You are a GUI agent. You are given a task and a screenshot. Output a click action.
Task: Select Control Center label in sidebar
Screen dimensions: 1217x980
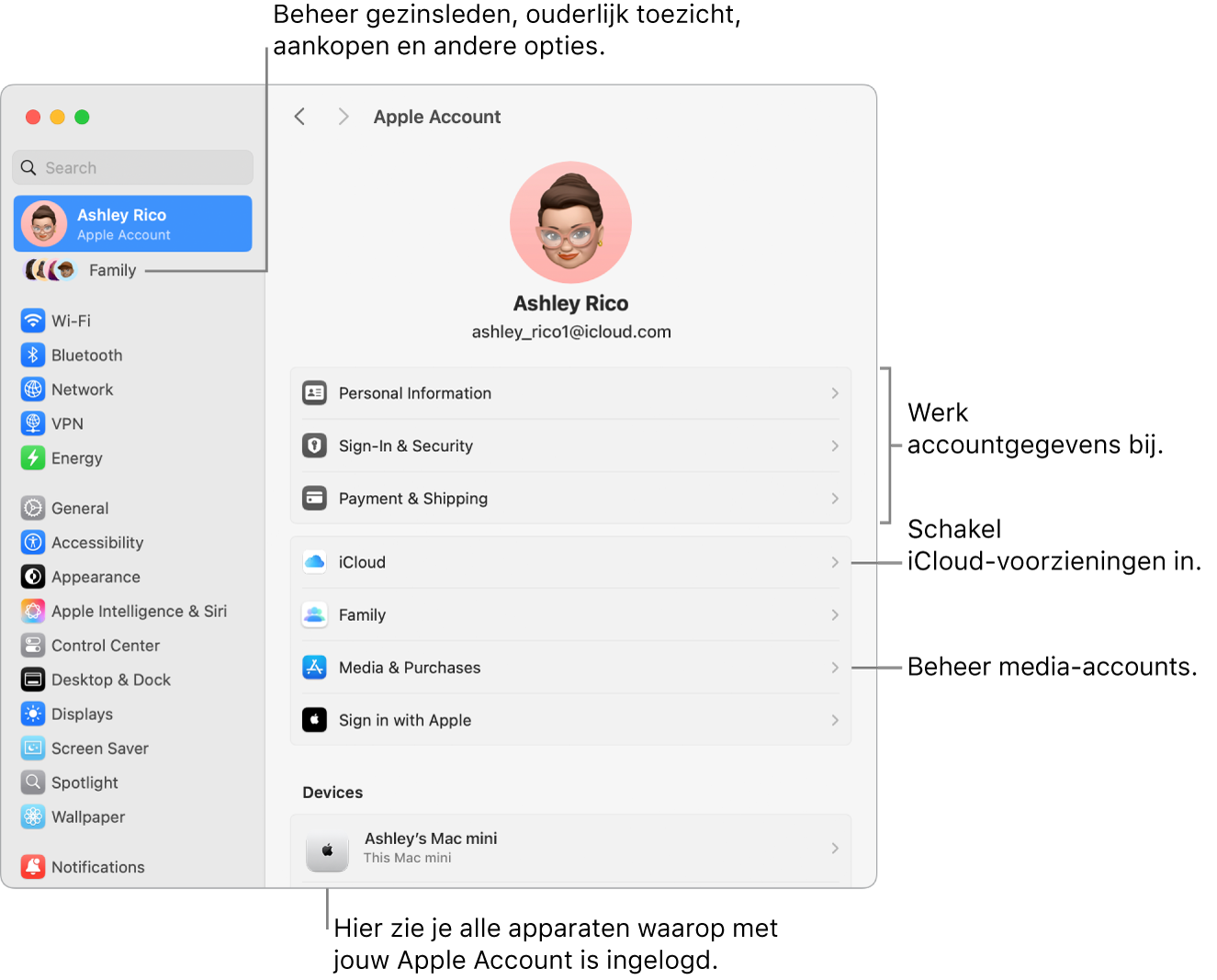(106, 646)
